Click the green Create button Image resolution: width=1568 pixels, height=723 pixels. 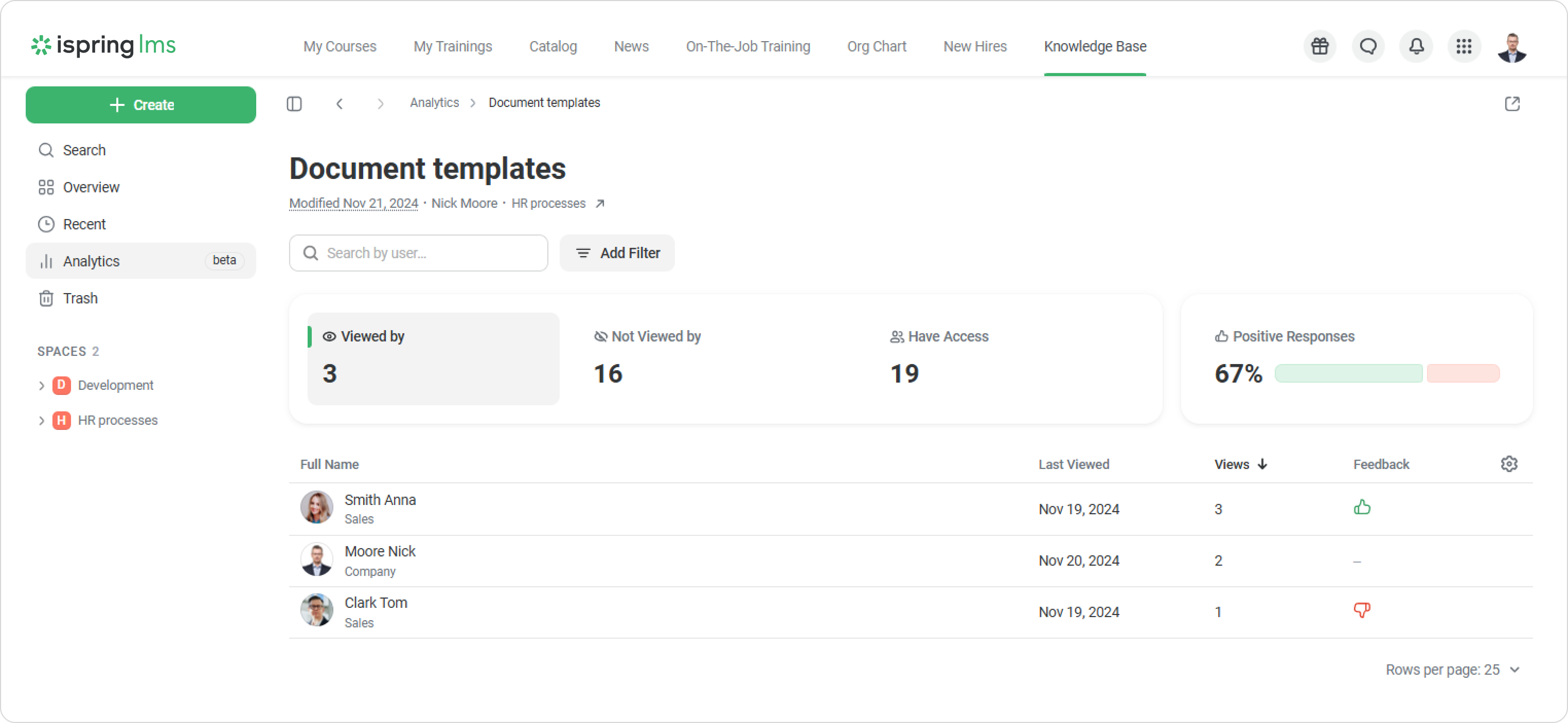coord(140,105)
